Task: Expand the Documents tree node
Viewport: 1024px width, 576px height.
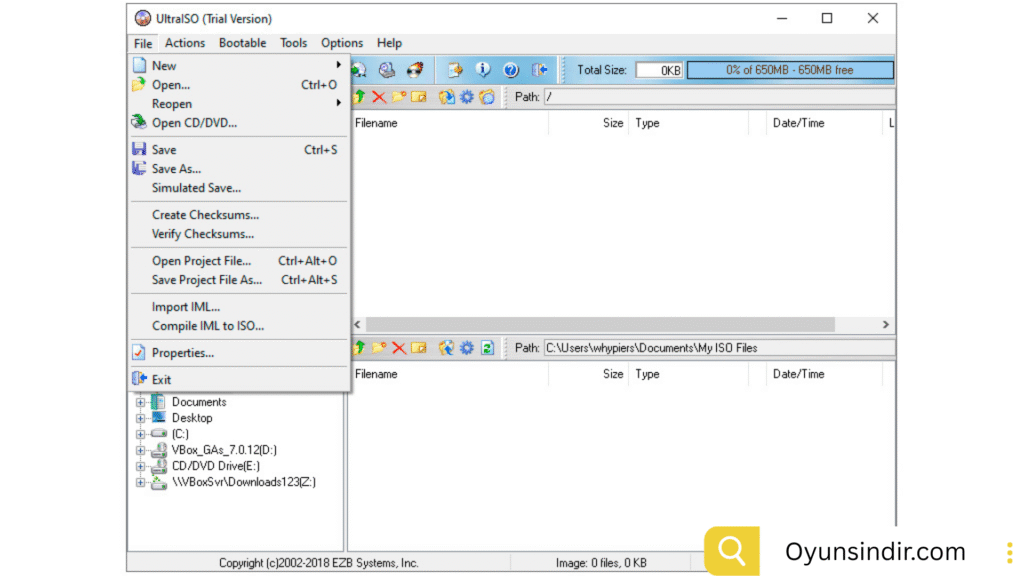Action: (x=141, y=402)
